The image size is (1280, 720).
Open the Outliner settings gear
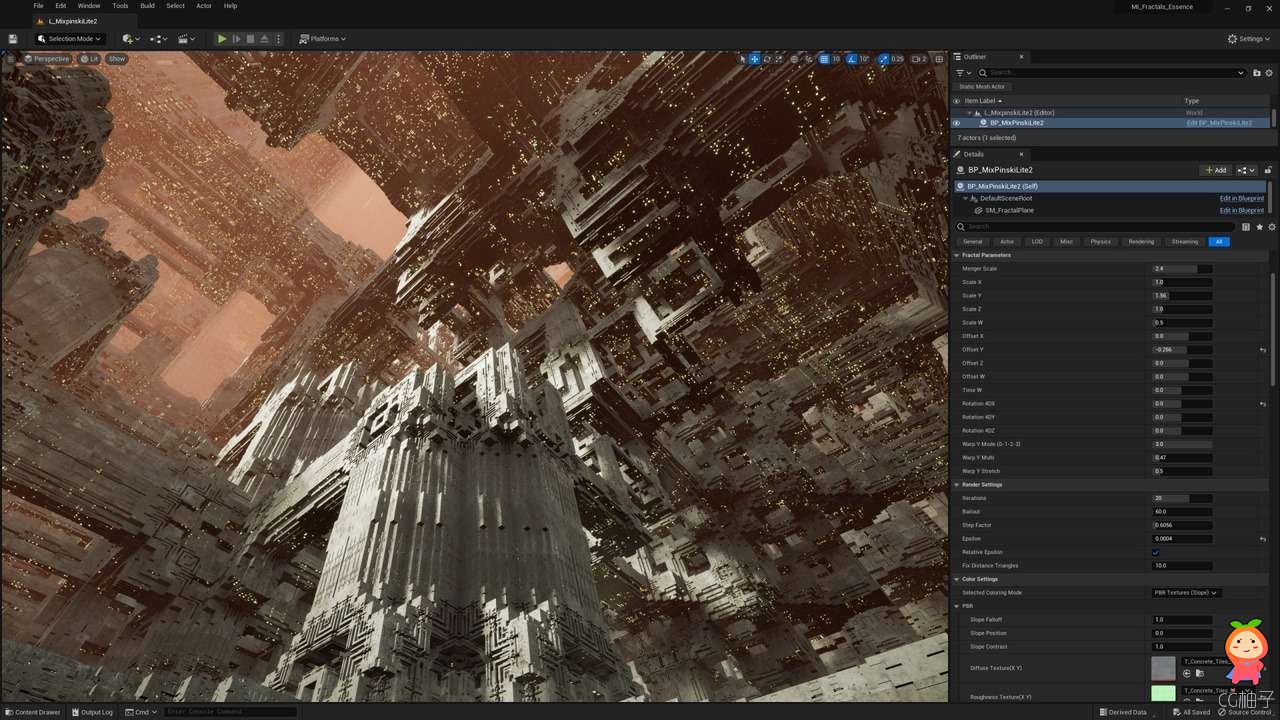coord(1271,73)
